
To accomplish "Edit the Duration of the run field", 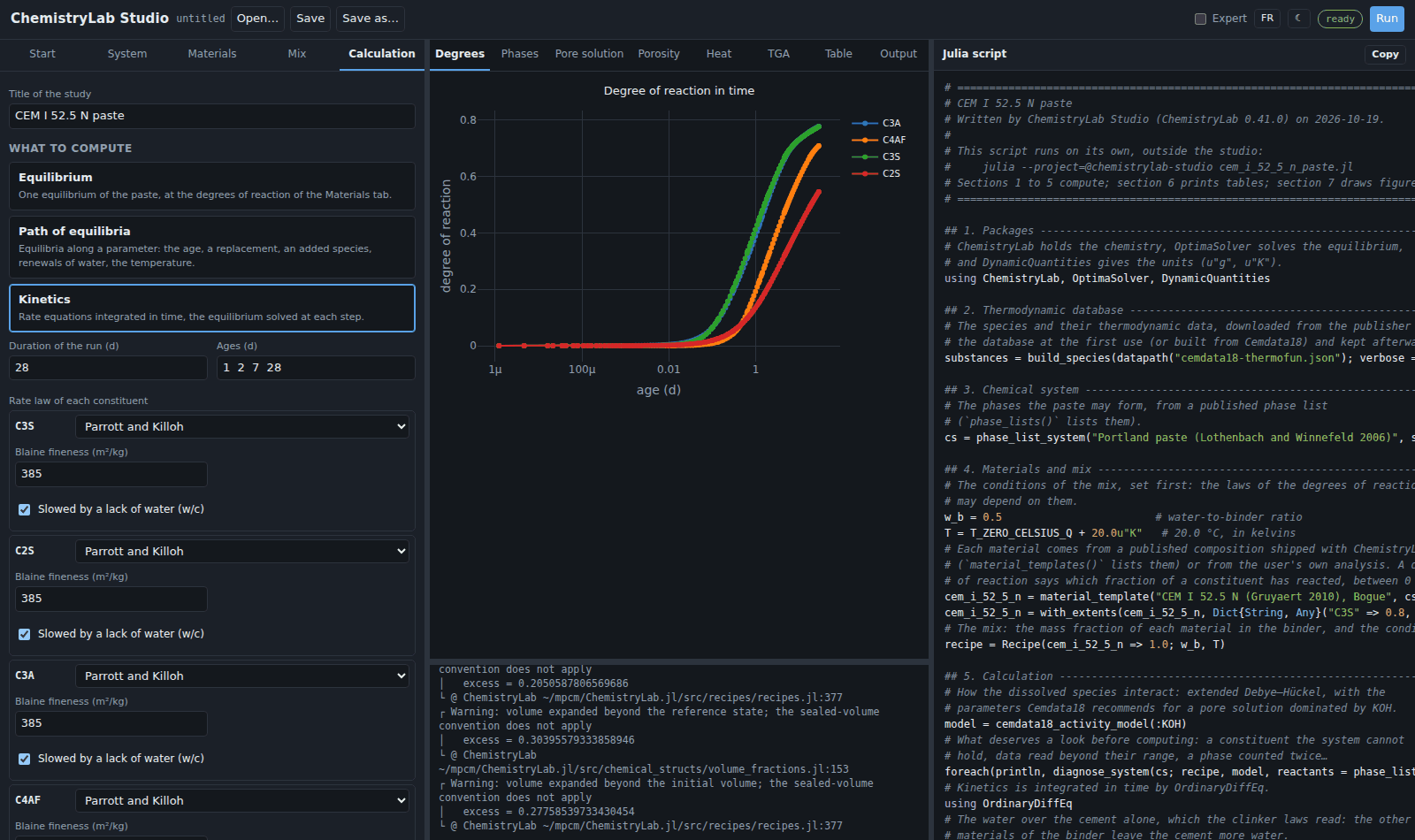I will point(108,368).
